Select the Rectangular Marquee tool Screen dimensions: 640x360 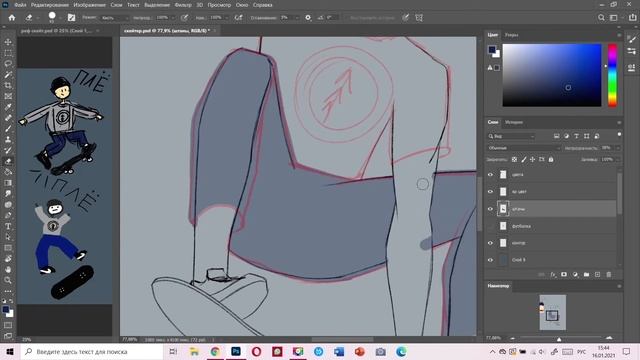coord(8,53)
